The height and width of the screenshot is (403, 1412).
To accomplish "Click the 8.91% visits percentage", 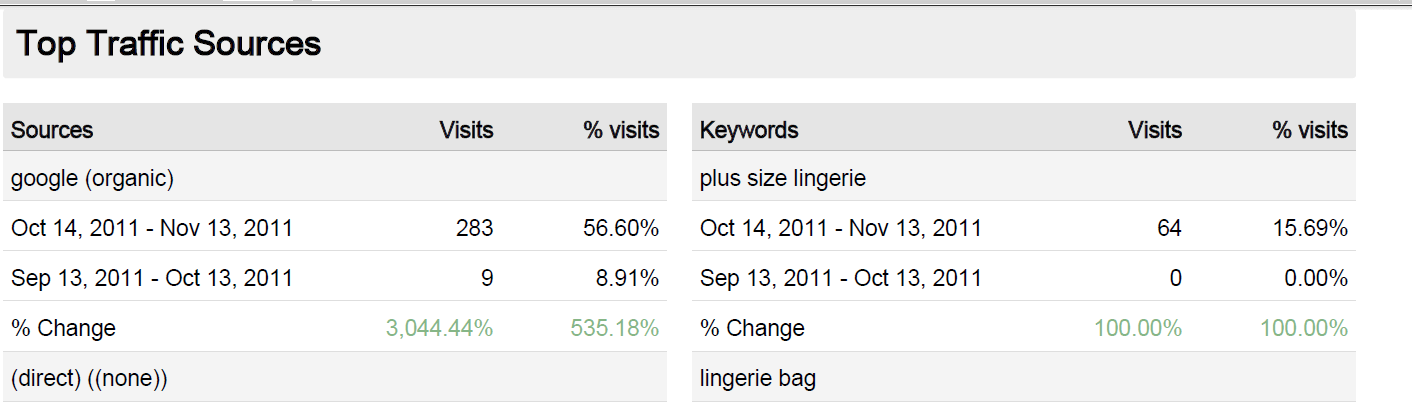I will pos(628,278).
